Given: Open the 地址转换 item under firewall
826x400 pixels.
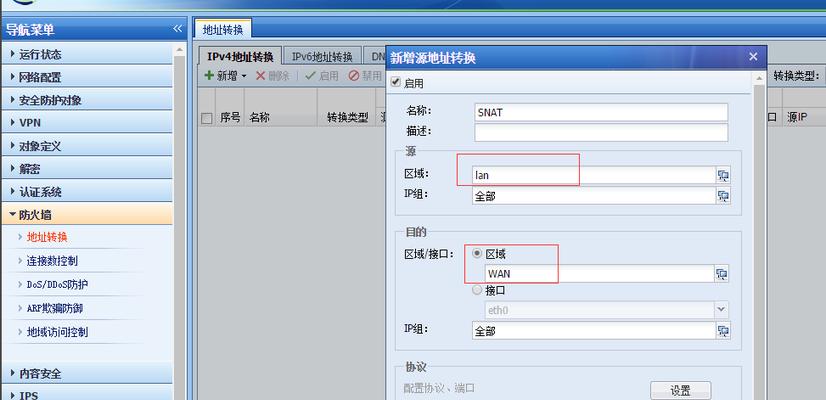Looking at the screenshot, I should pyautogui.click(x=47, y=237).
